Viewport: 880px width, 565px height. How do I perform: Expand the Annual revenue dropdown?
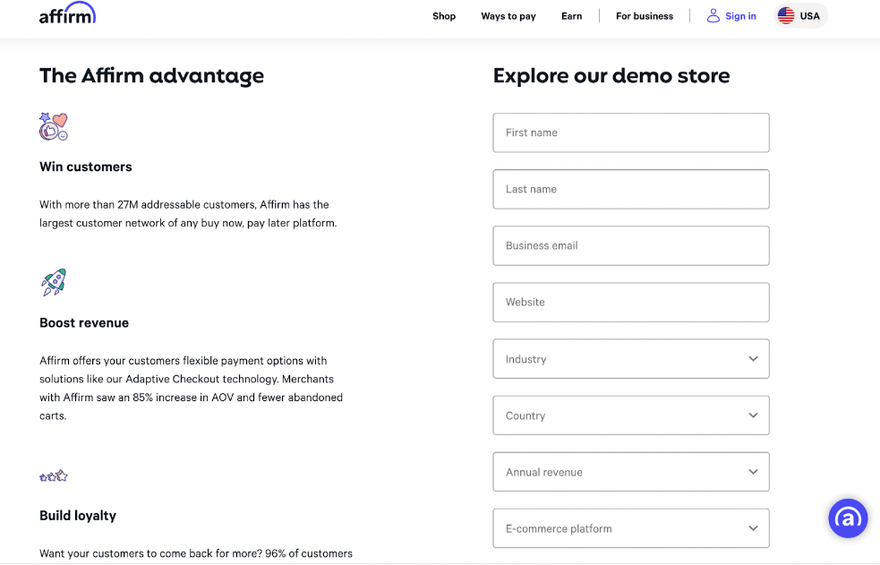631,472
